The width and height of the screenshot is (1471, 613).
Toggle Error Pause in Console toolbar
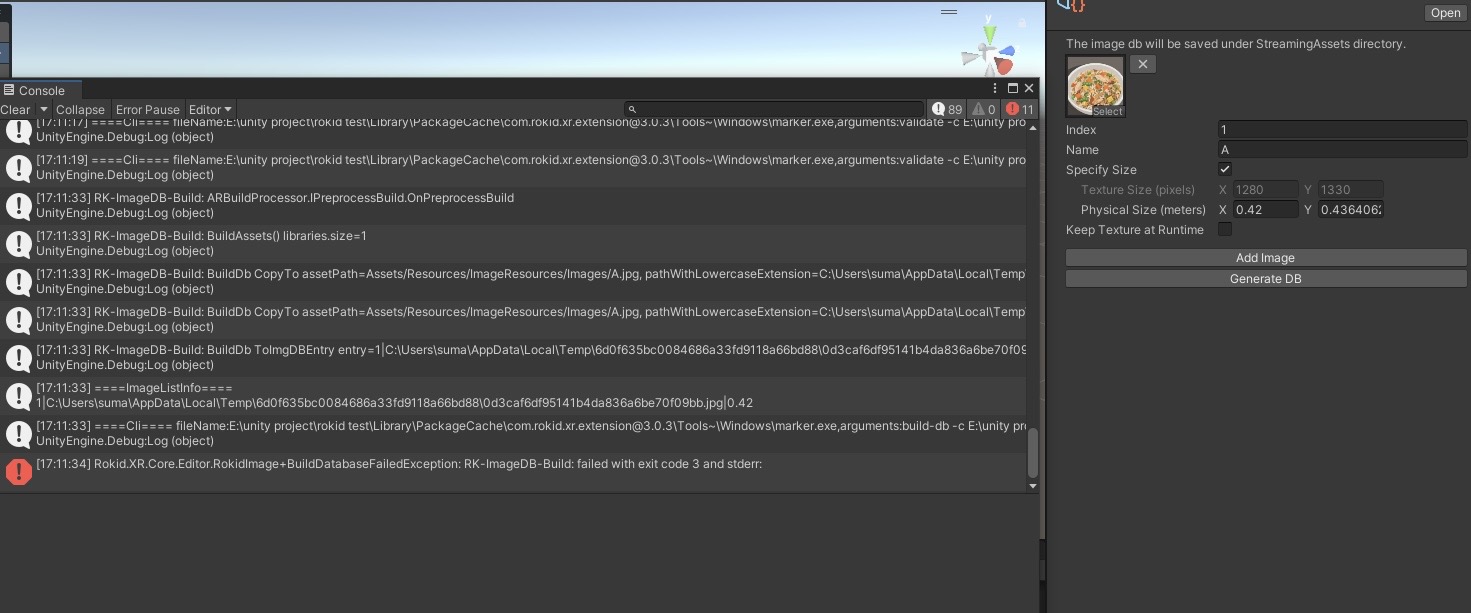(147, 109)
